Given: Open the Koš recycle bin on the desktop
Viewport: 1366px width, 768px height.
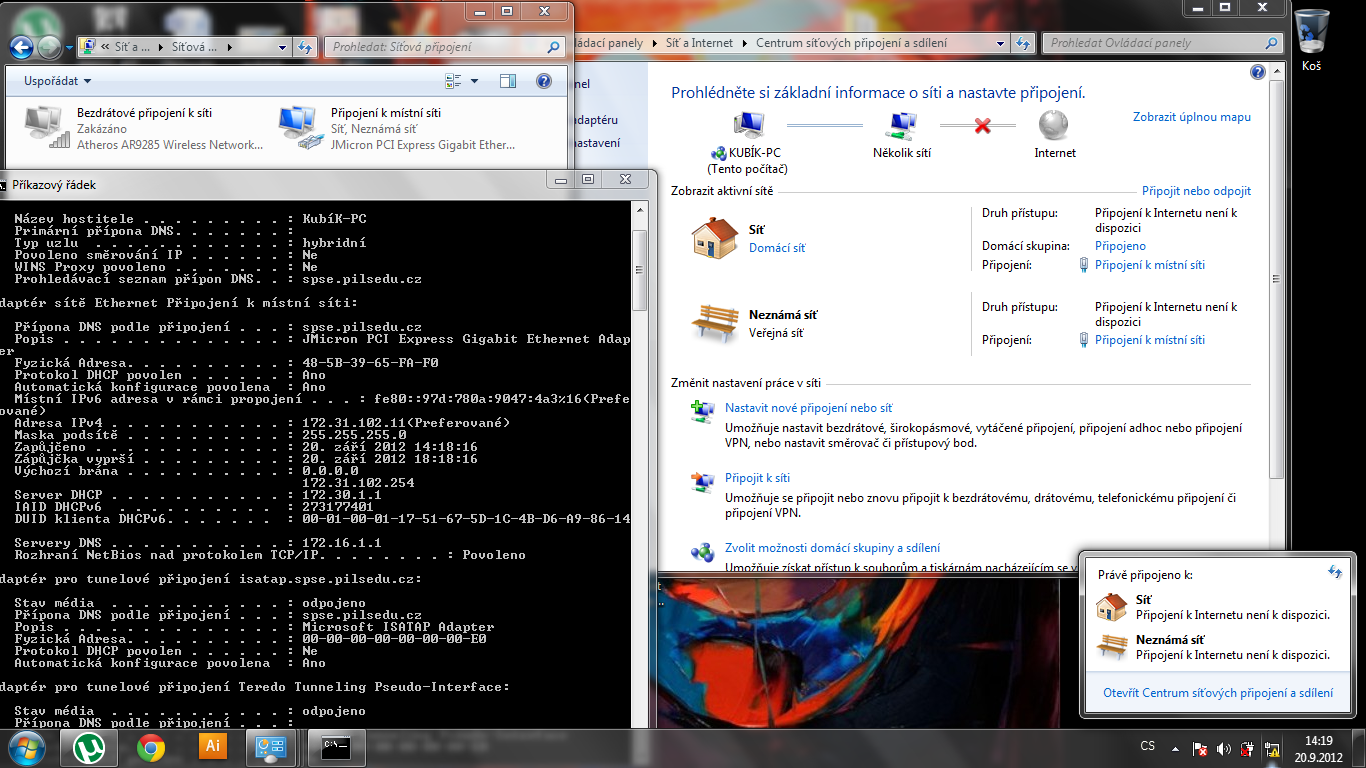Looking at the screenshot, I should pyautogui.click(x=1312, y=40).
